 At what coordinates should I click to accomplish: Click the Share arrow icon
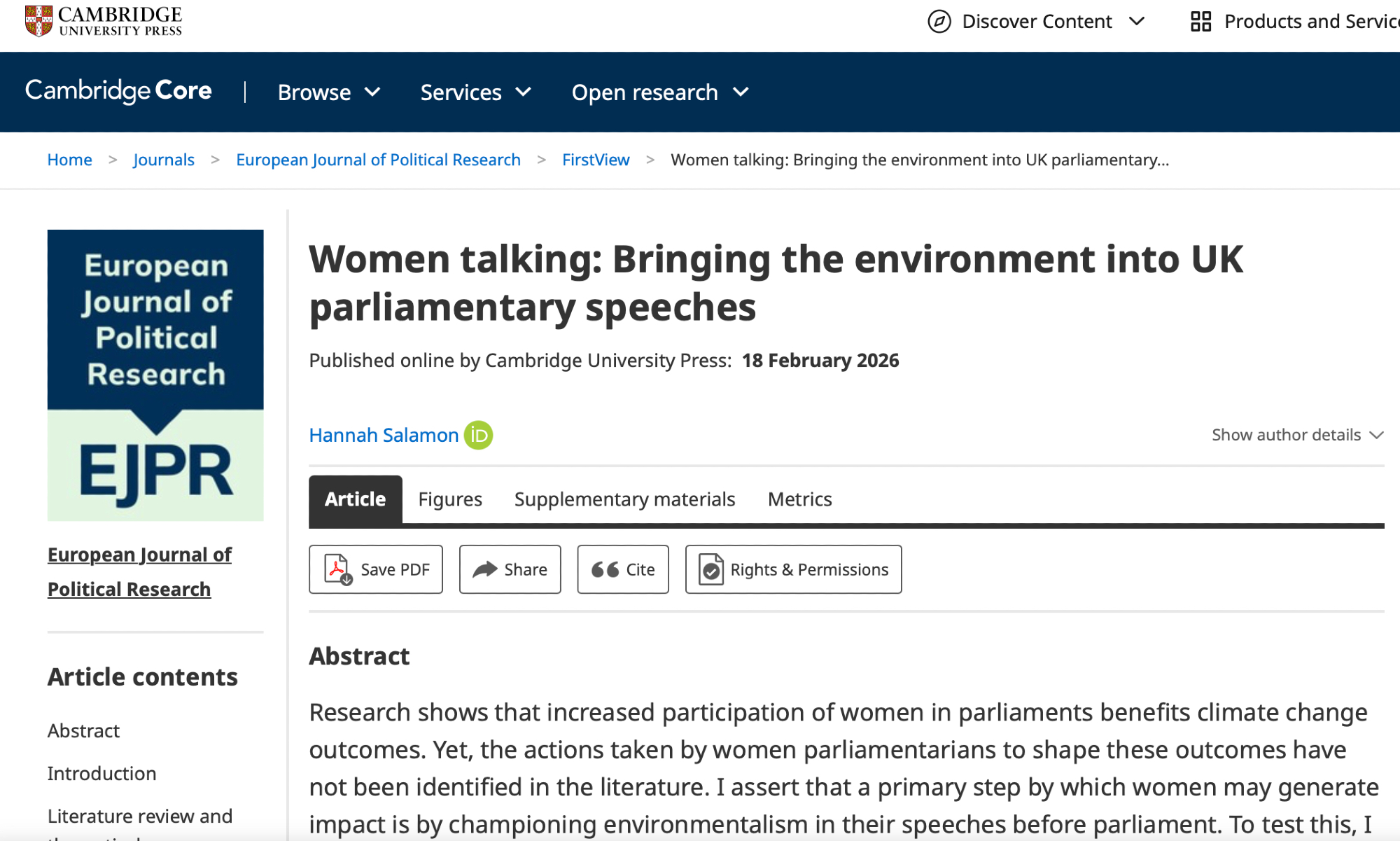(x=484, y=569)
